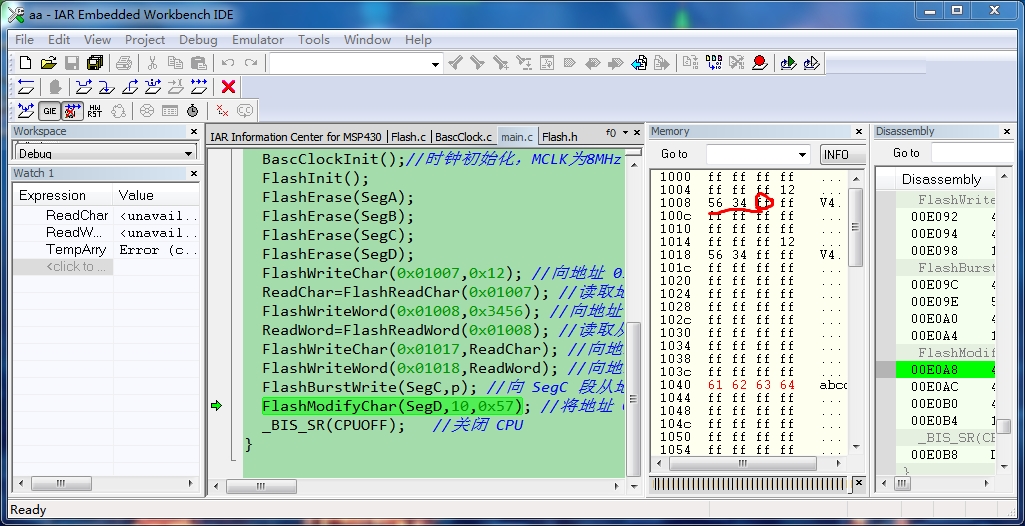Click the first icon left of GIE
The height and width of the screenshot is (526, 1025).
coord(25,111)
